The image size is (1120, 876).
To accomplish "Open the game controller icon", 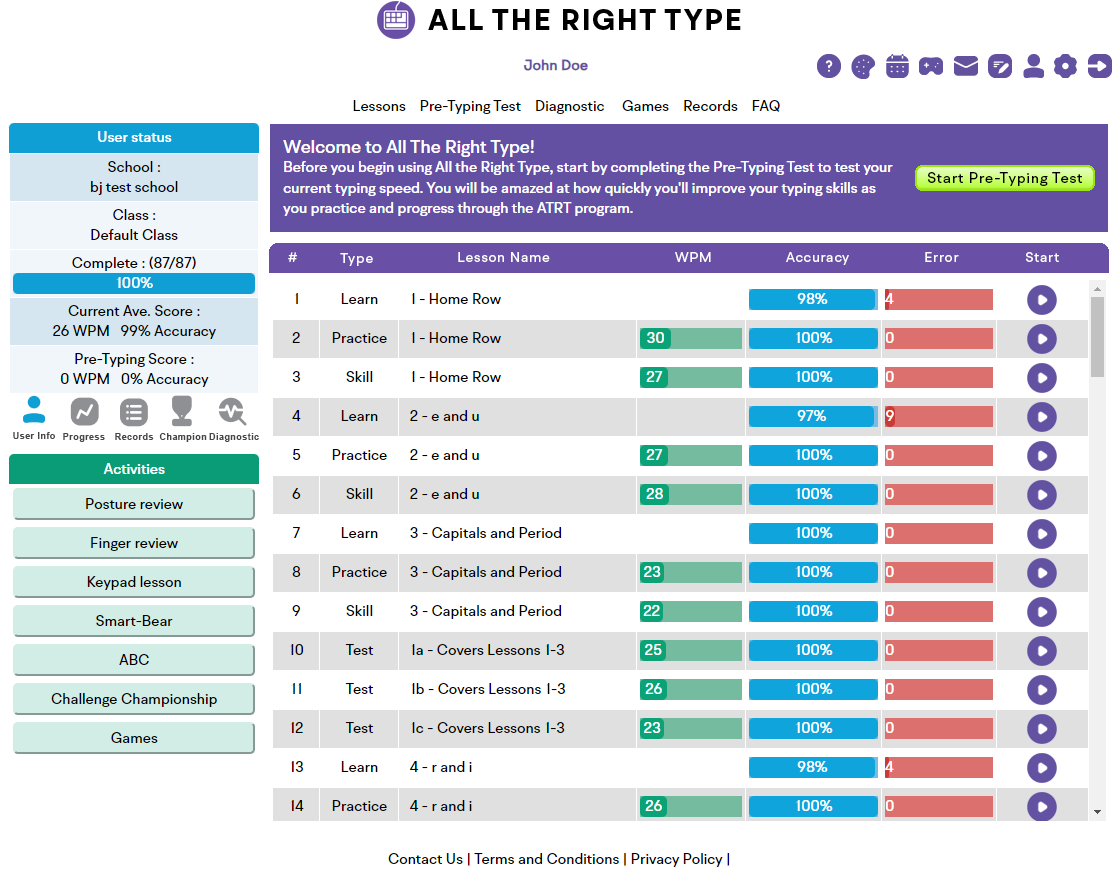I will (x=931, y=66).
